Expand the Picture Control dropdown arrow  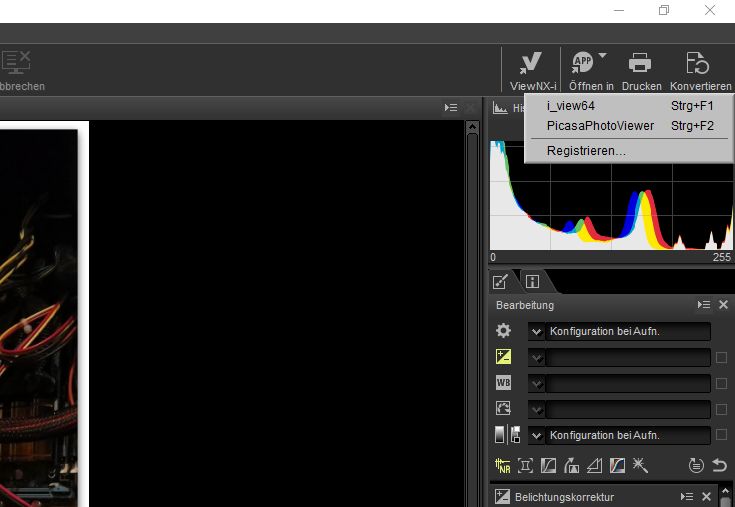536,410
